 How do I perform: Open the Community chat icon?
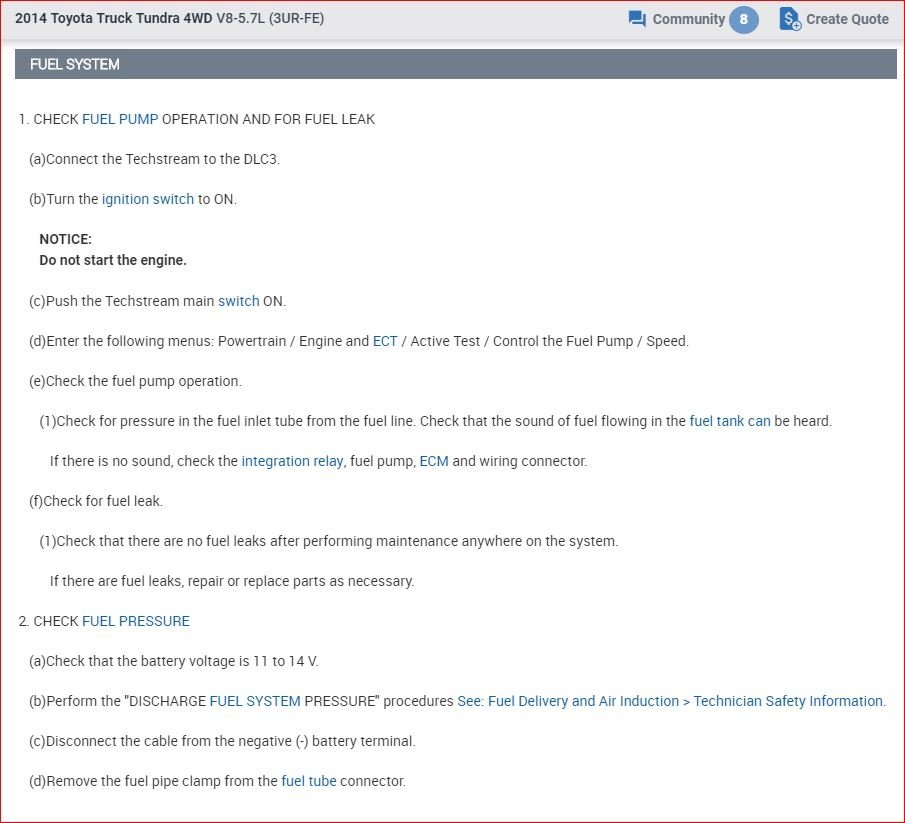pyautogui.click(x=637, y=19)
